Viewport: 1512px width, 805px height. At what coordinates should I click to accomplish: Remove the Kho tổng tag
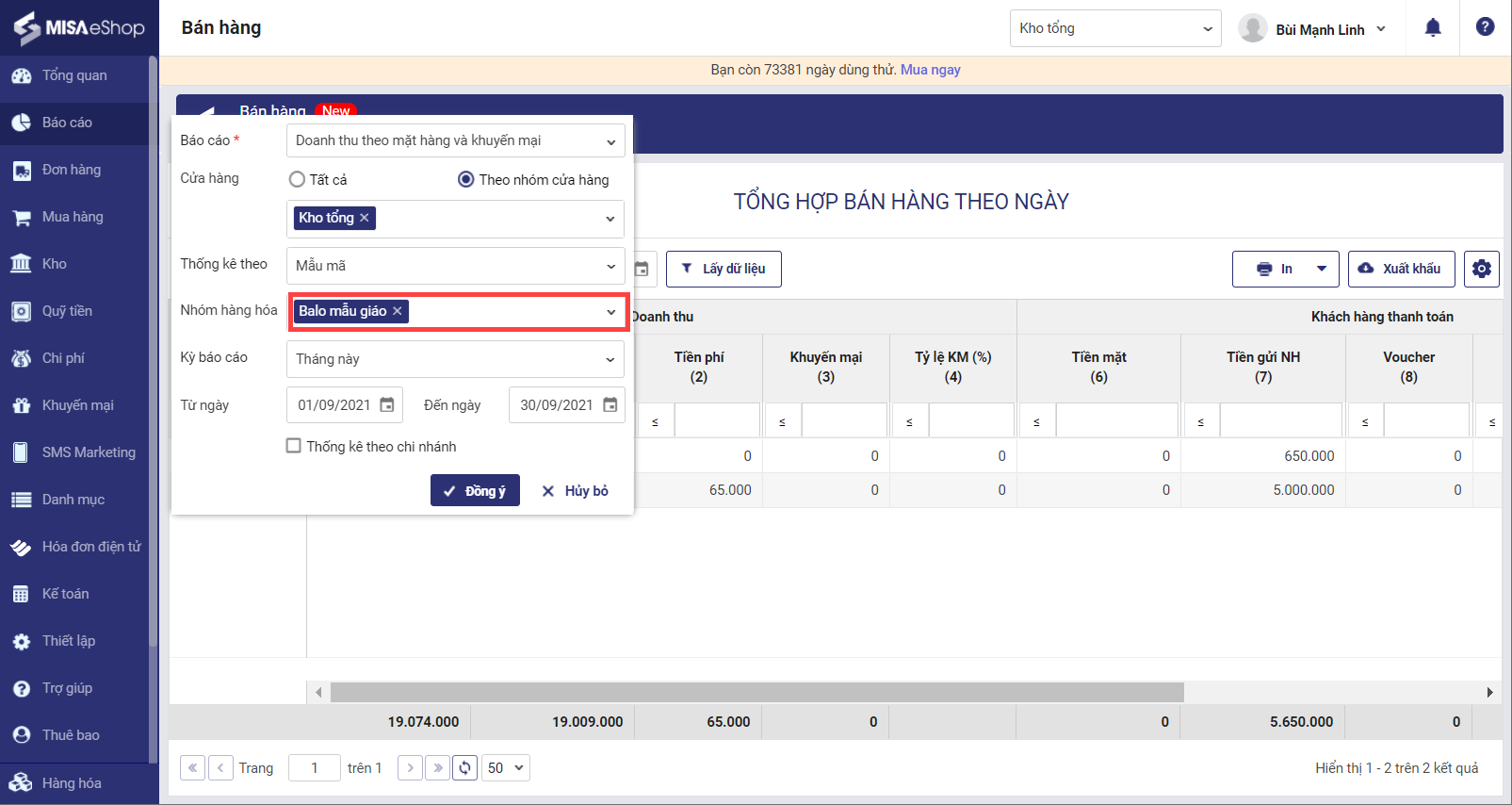pos(365,218)
